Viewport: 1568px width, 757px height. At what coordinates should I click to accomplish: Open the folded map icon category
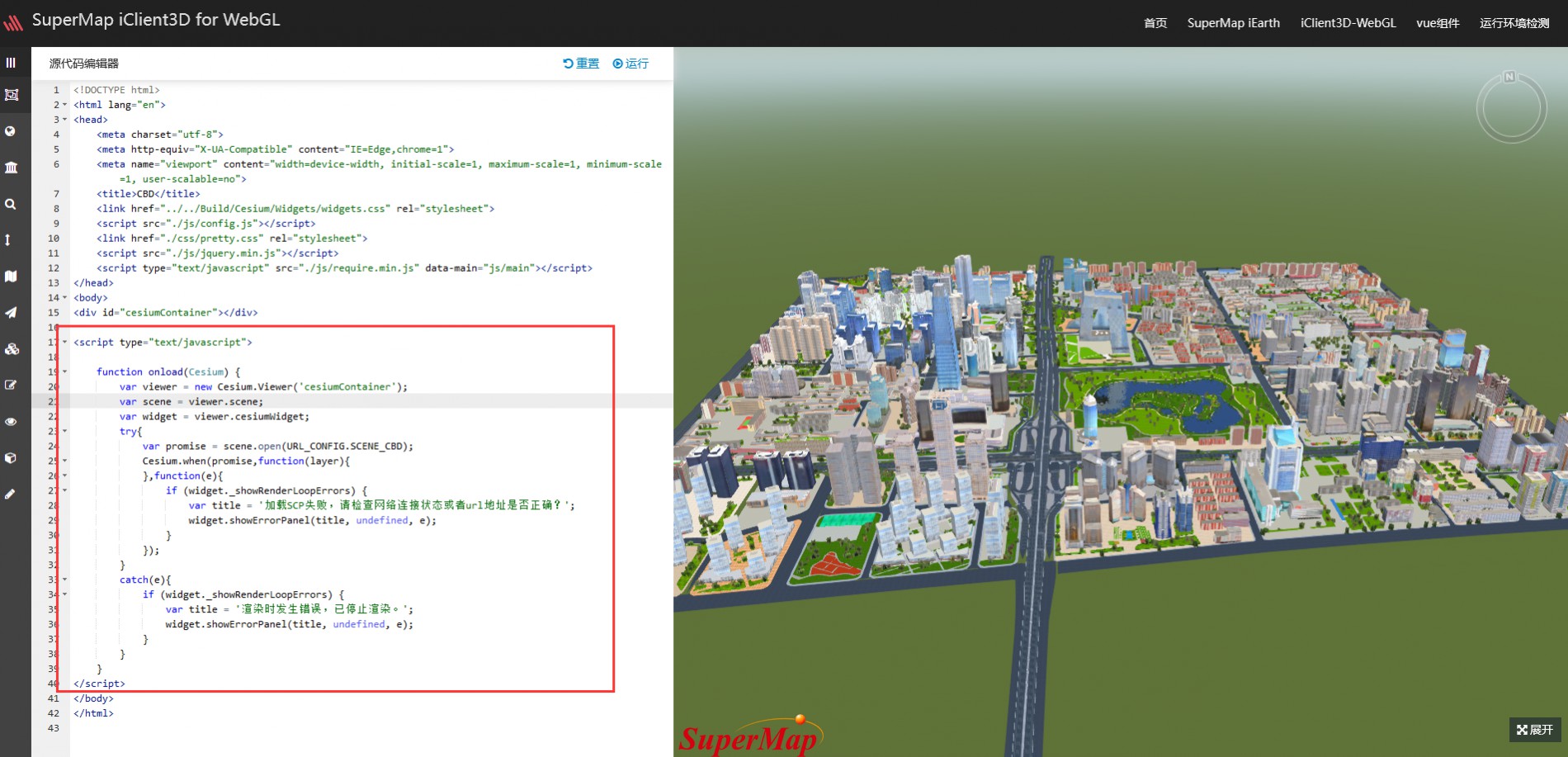tap(11, 277)
